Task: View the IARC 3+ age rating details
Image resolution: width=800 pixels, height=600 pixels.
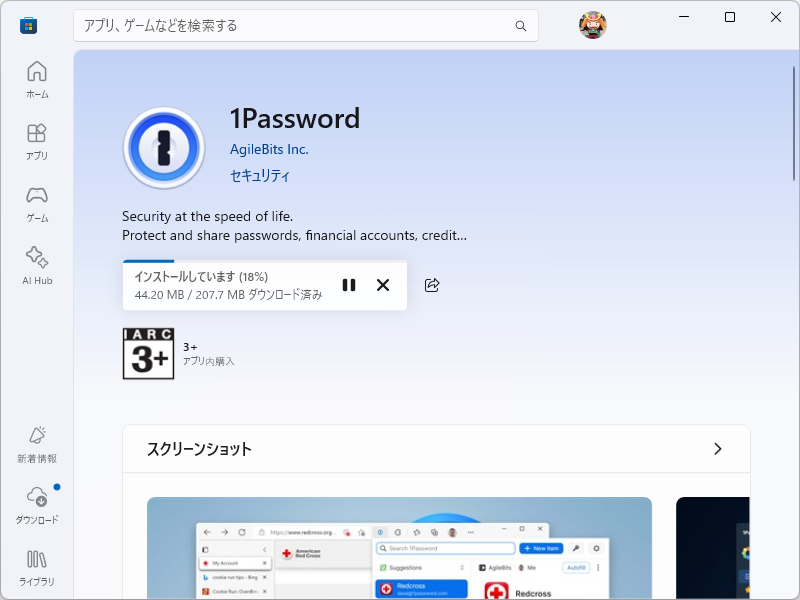Action: (x=148, y=354)
